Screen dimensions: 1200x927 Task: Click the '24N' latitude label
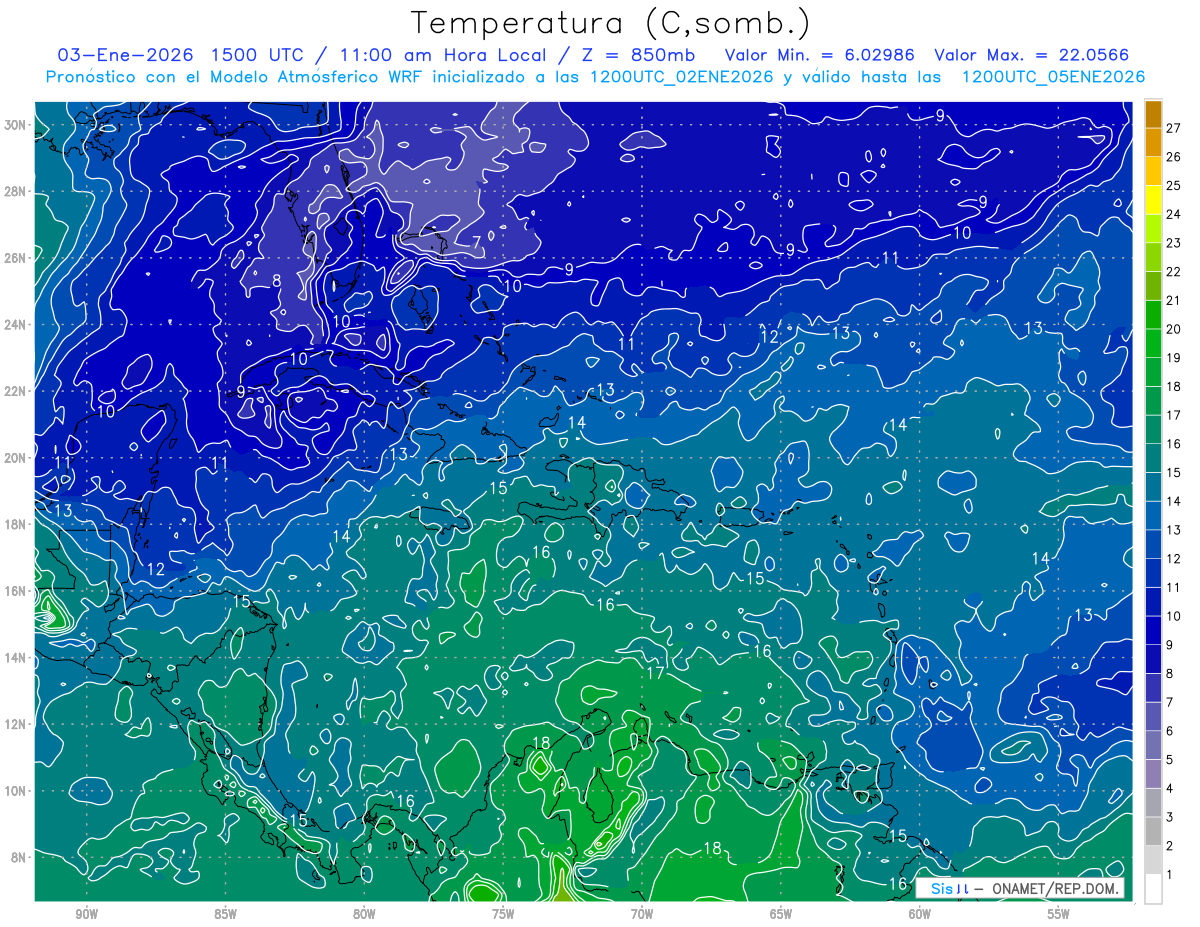16,325
